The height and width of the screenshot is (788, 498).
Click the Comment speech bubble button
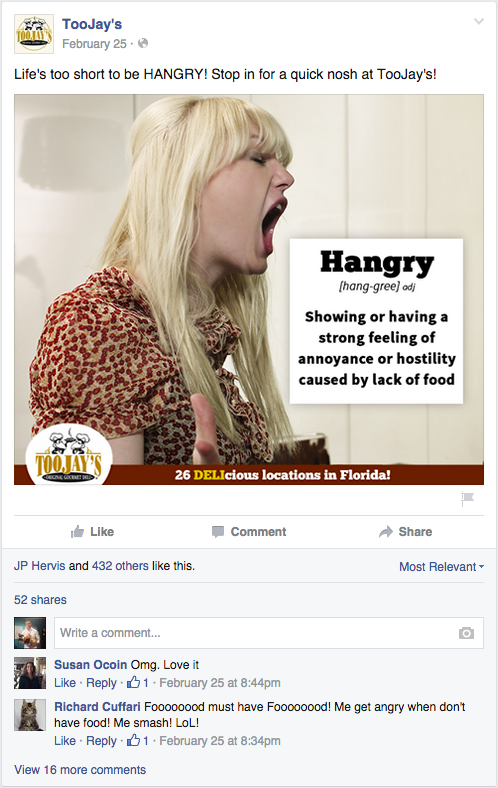[x=249, y=532]
